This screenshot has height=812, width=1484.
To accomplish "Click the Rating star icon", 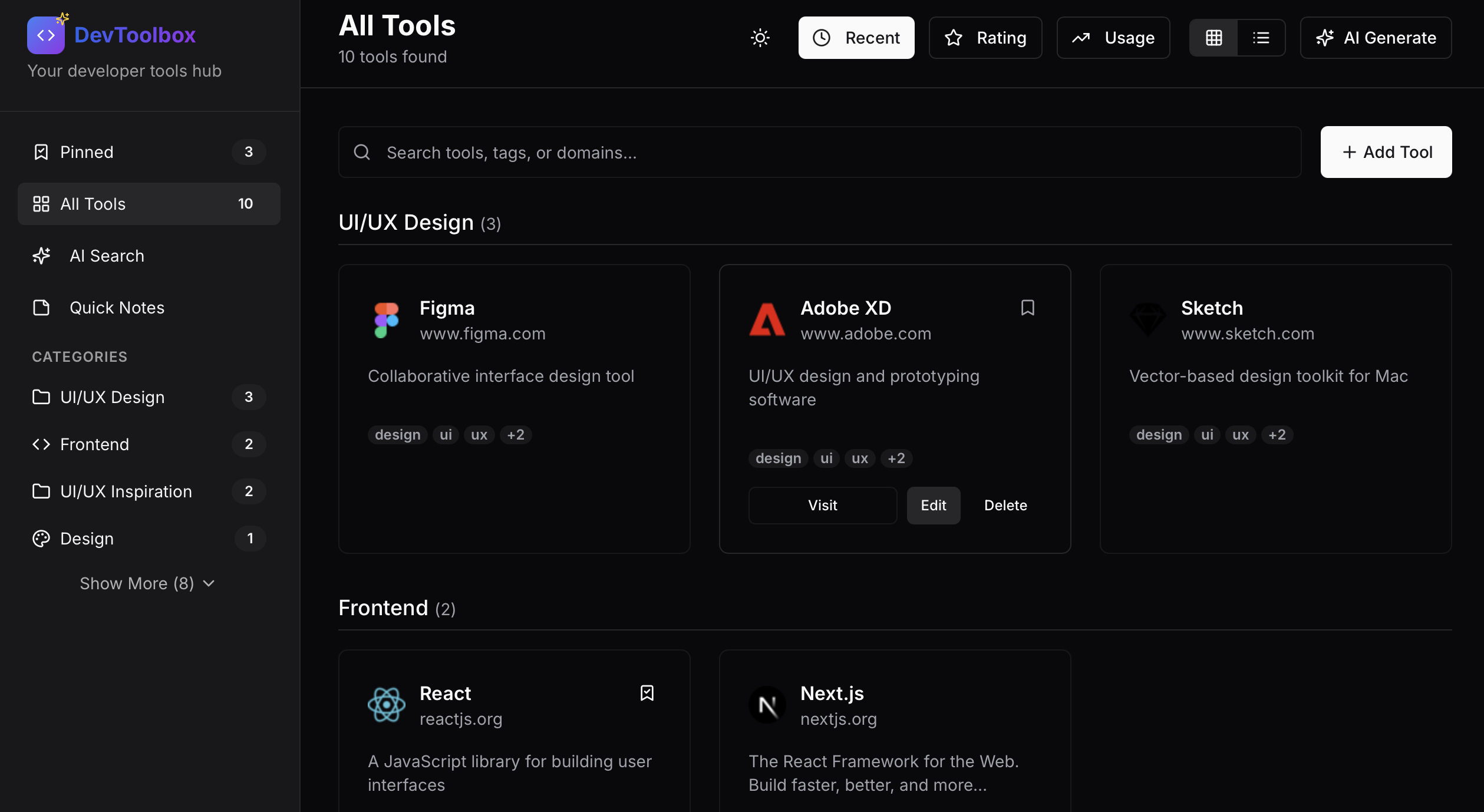I will coord(954,38).
